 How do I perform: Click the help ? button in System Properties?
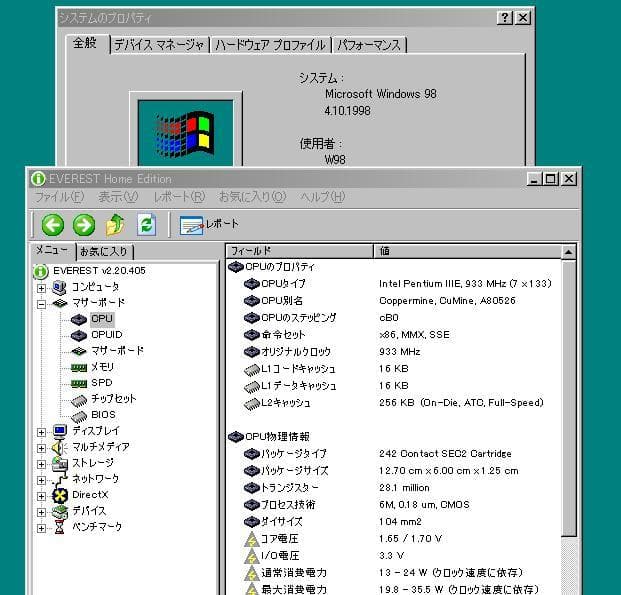click(505, 17)
